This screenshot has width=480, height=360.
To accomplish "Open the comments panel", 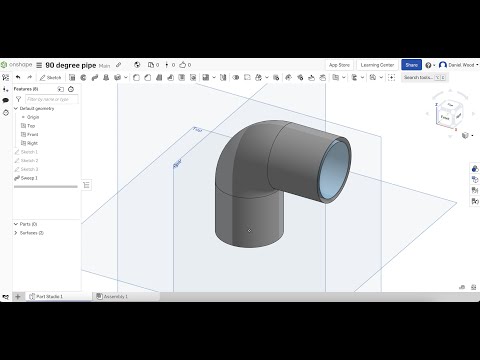I will pos(5,100).
